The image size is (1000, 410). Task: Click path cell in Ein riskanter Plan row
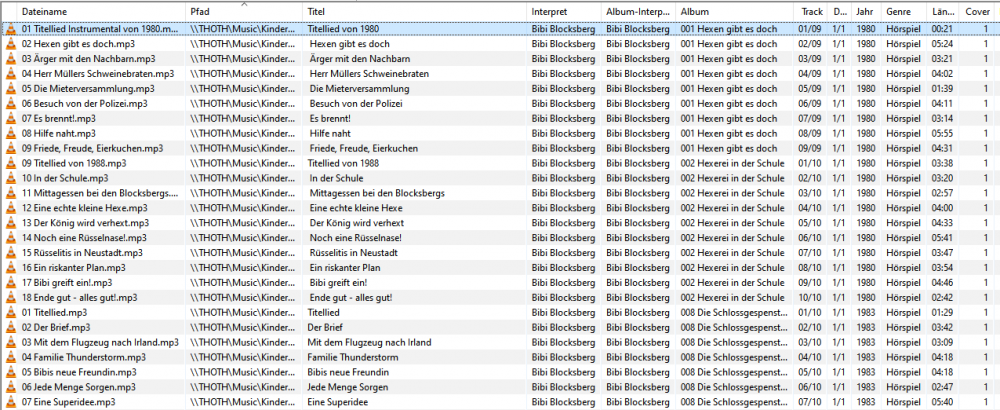[242, 267]
